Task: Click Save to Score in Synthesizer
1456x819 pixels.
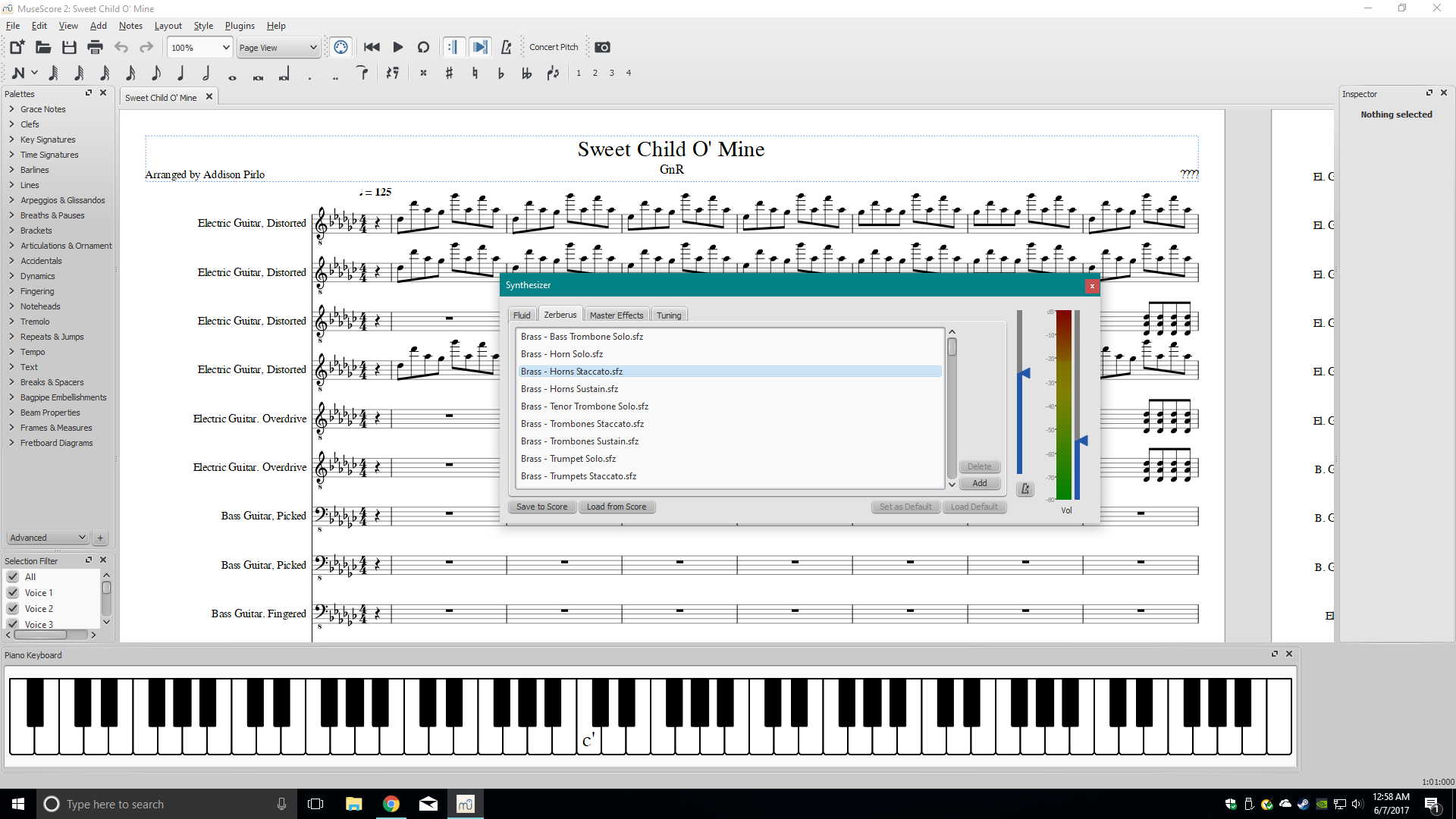Action: click(541, 507)
